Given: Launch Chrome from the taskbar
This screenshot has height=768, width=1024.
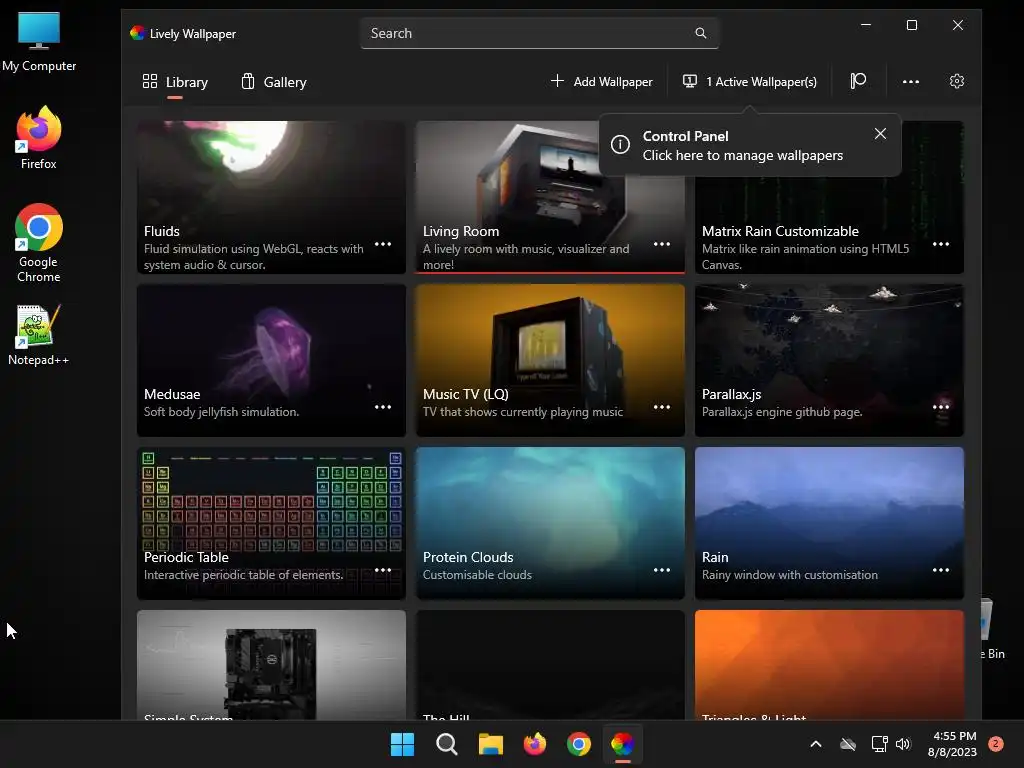Looking at the screenshot, I should tap(579, 744).
